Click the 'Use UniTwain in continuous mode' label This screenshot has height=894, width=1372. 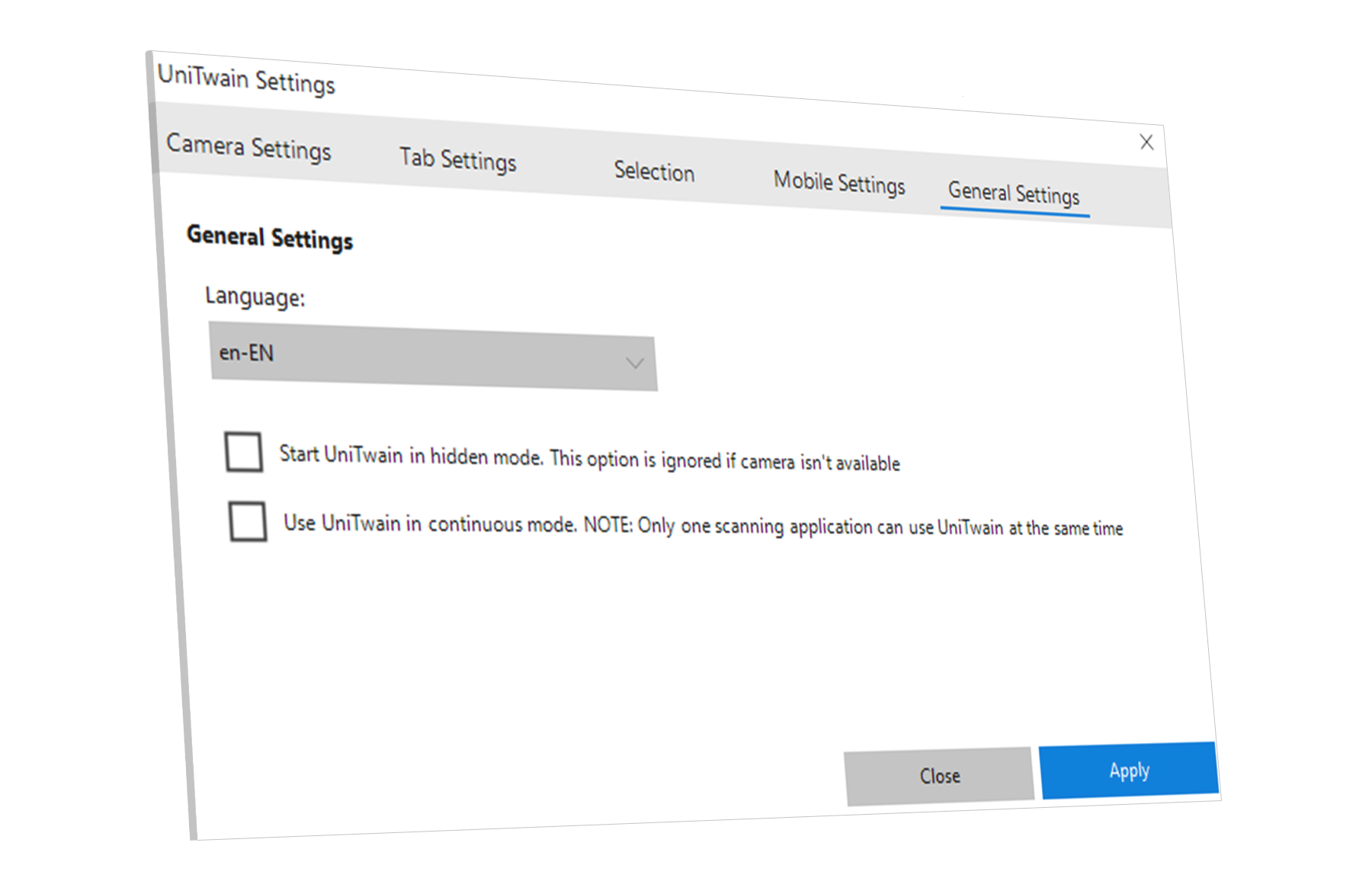click(x=429, y=524)
